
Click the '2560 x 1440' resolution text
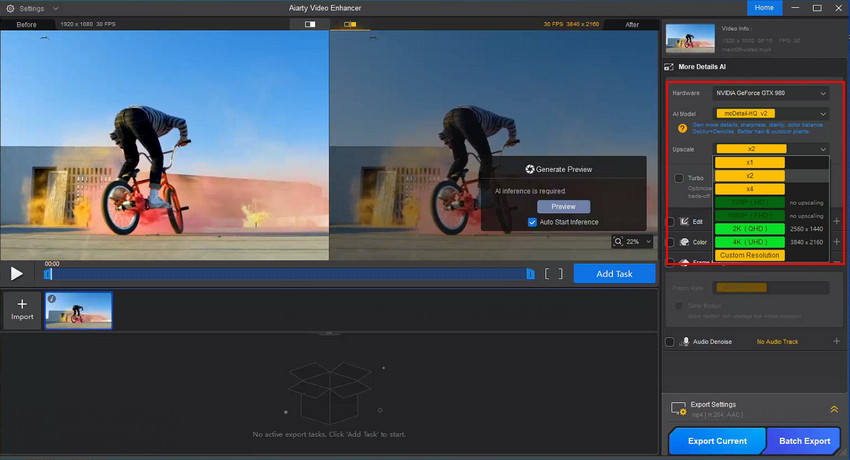click(806, 229)
